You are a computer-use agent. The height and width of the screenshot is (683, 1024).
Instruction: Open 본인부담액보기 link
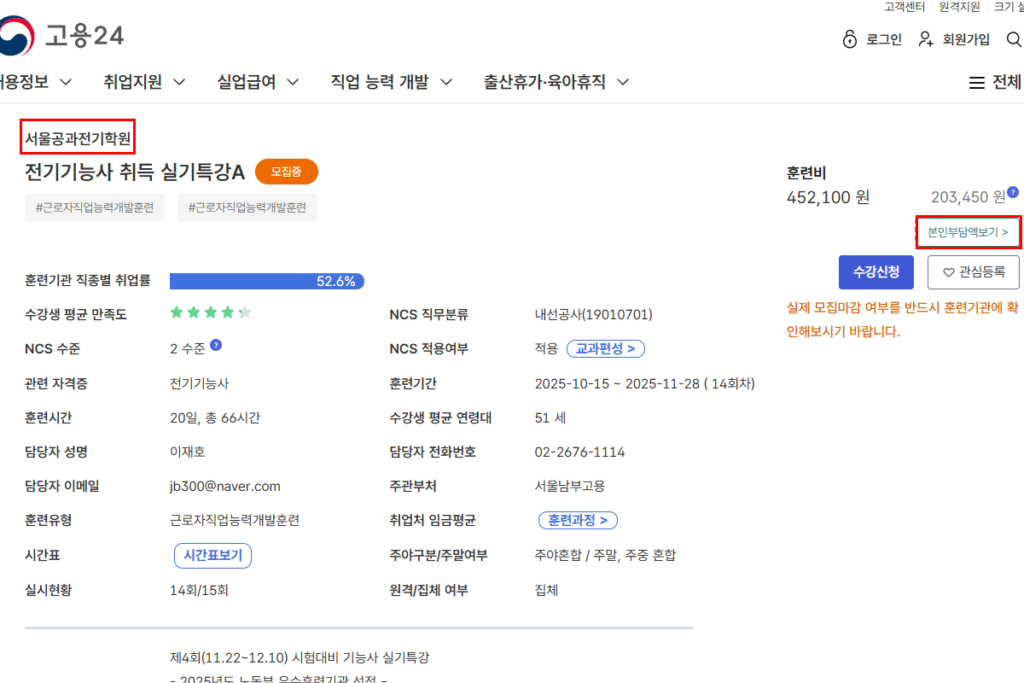967,232
